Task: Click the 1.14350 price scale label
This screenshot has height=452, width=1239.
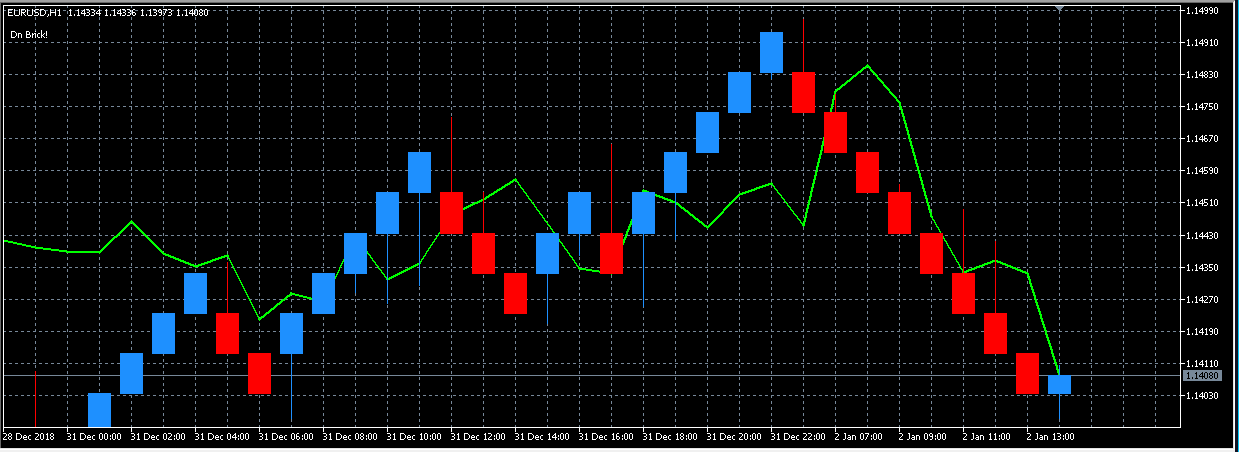Action: click(x=1201, y=268)
